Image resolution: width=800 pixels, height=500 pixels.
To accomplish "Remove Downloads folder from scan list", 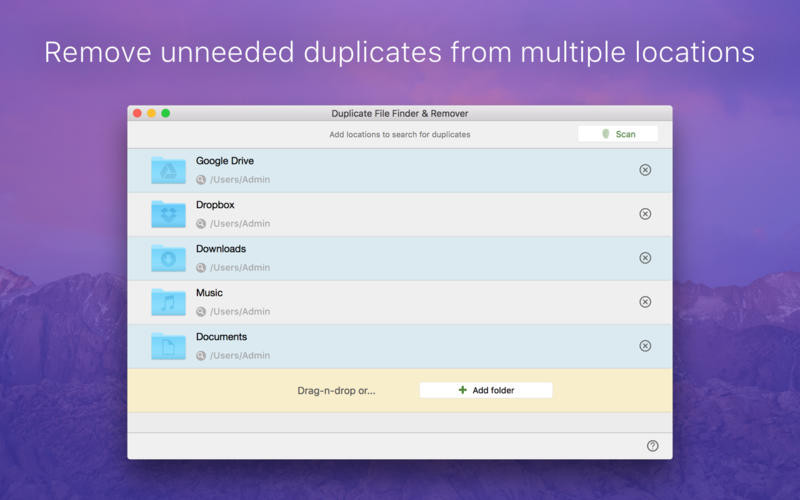I will (645, 258).
